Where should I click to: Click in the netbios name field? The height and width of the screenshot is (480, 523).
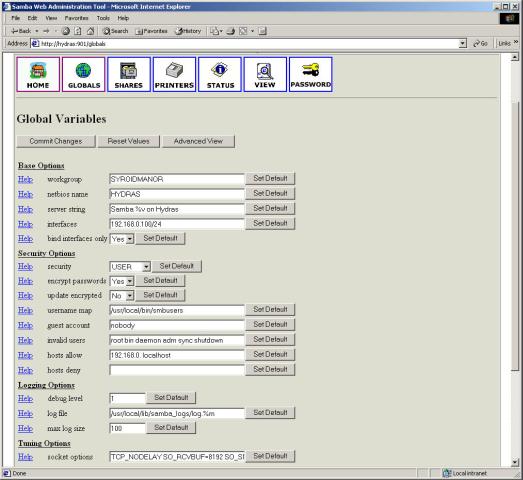click(x=177, y=194)
